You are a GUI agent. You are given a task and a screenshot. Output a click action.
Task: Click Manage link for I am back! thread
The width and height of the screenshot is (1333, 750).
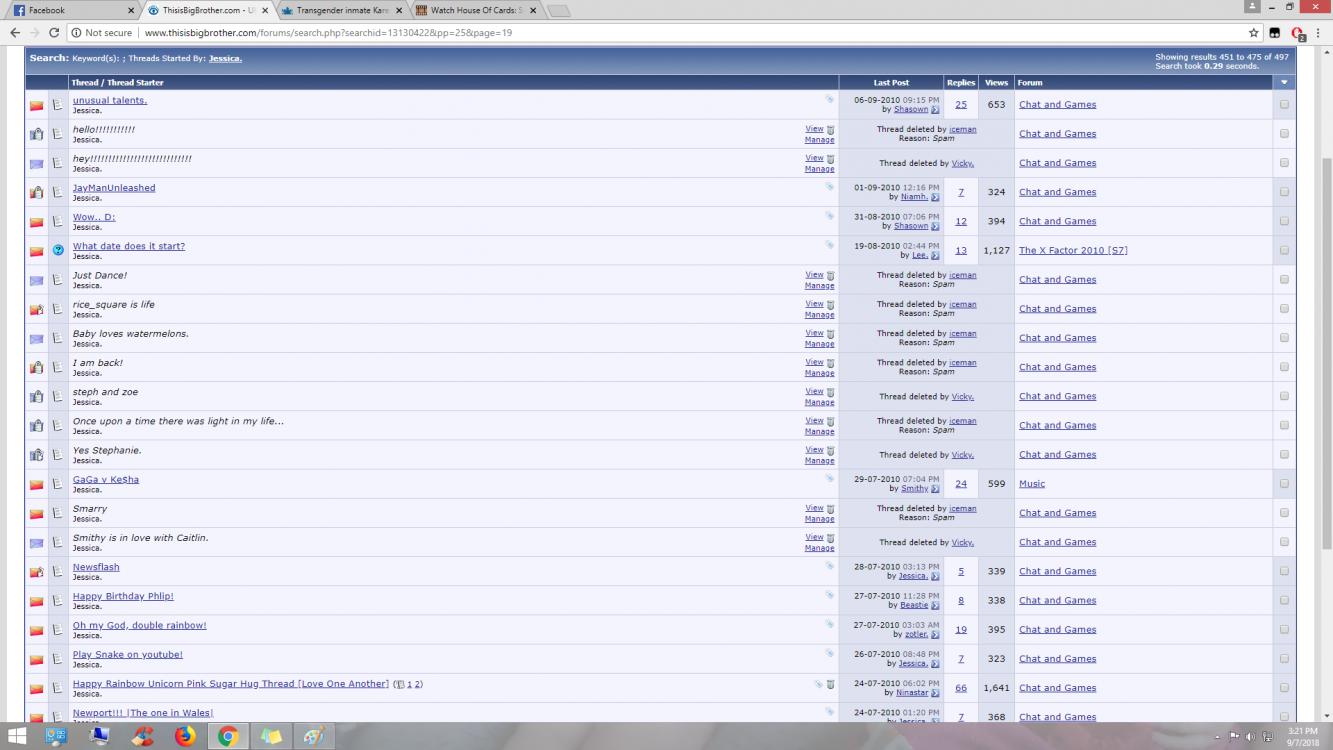(819, 373)
